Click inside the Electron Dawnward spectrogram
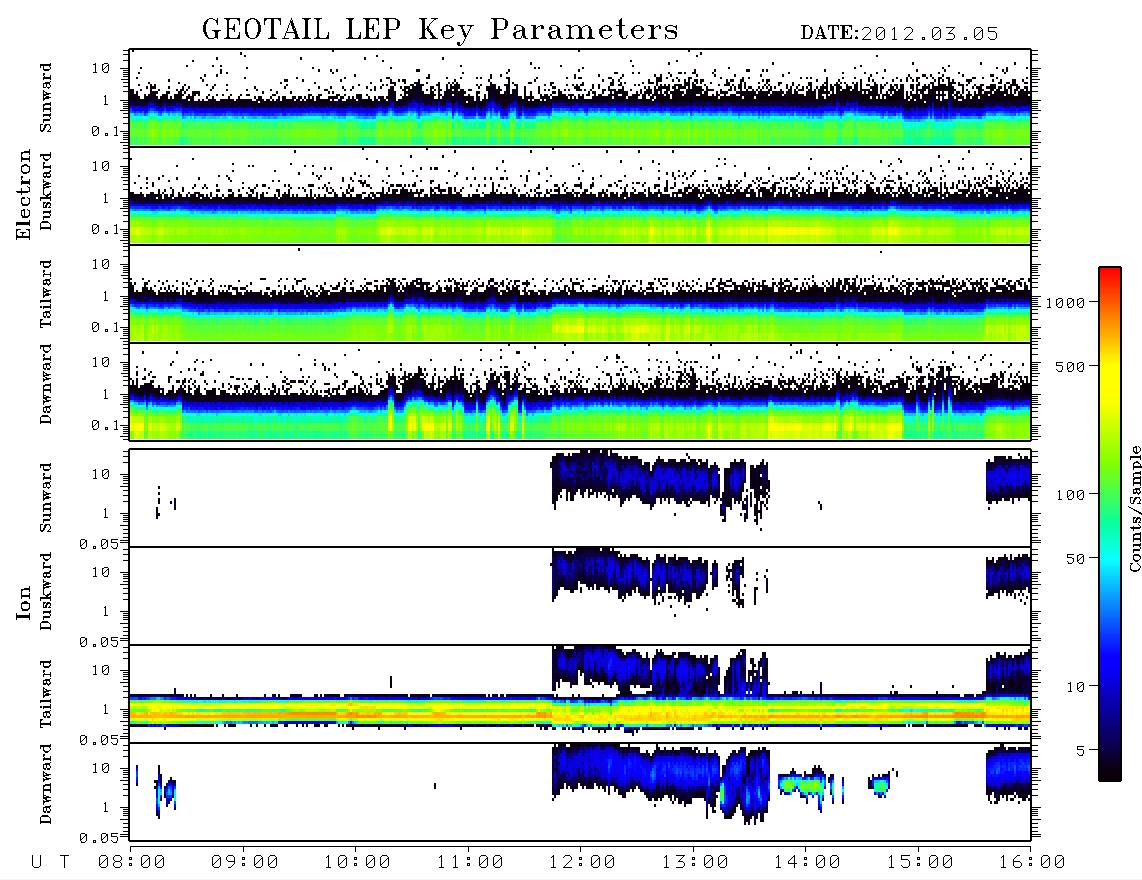1142x880 pixels. (580, 391)
